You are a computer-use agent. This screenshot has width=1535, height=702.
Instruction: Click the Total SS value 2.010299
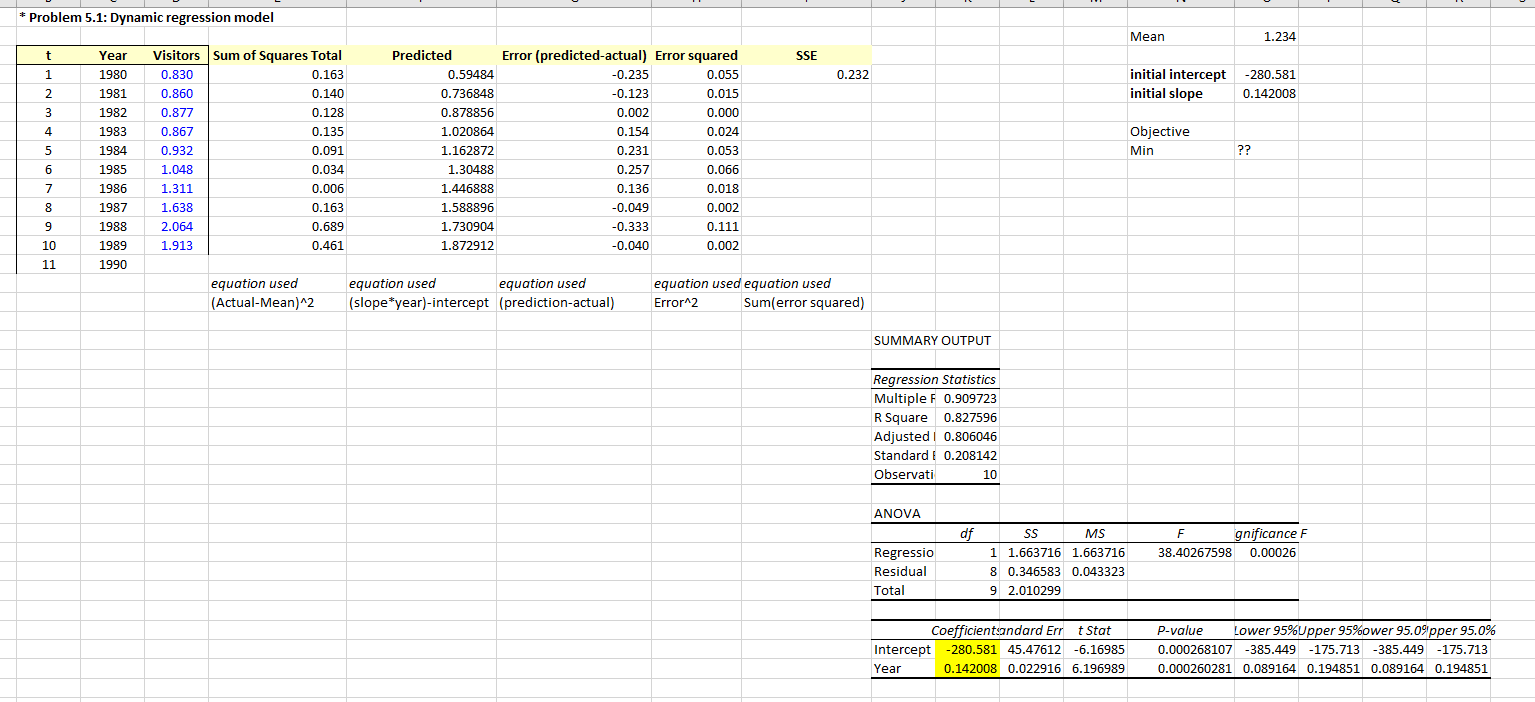(1034, 590)
